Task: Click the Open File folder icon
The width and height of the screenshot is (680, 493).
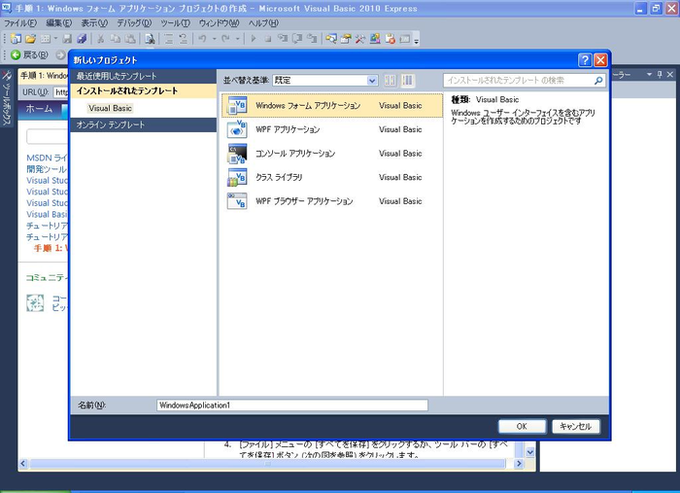Action: click(30, 39)
